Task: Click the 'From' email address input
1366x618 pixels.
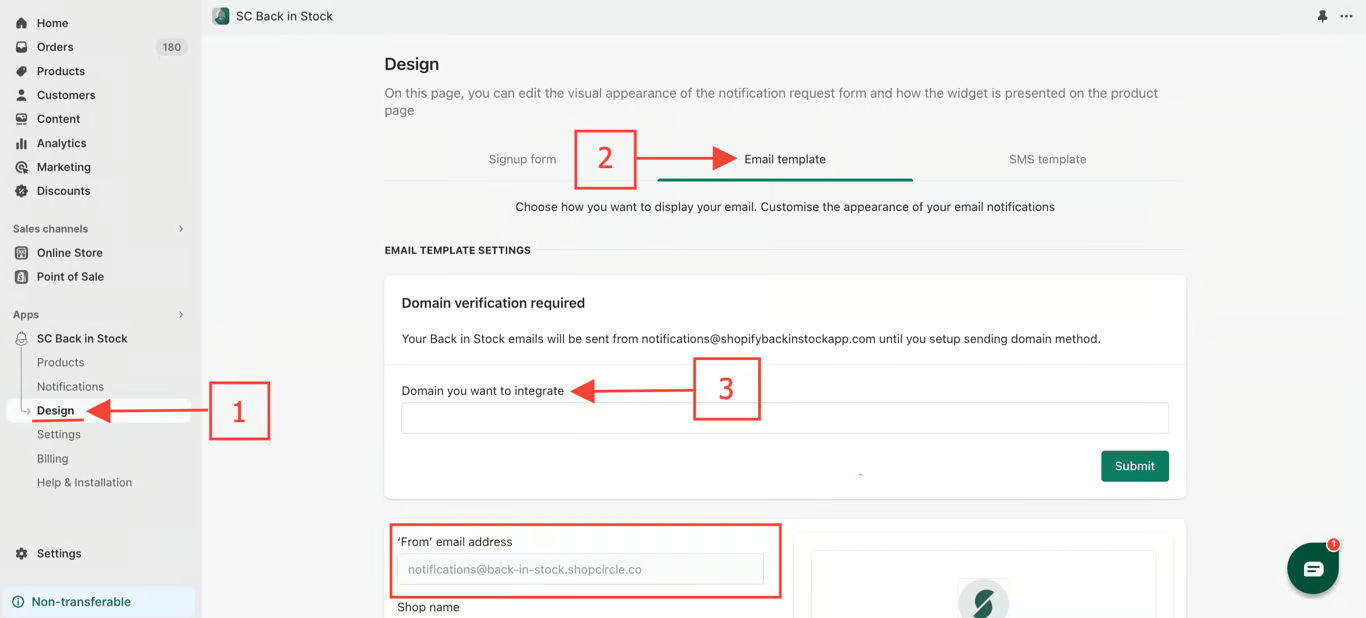Action: click(x=580, y=569)
